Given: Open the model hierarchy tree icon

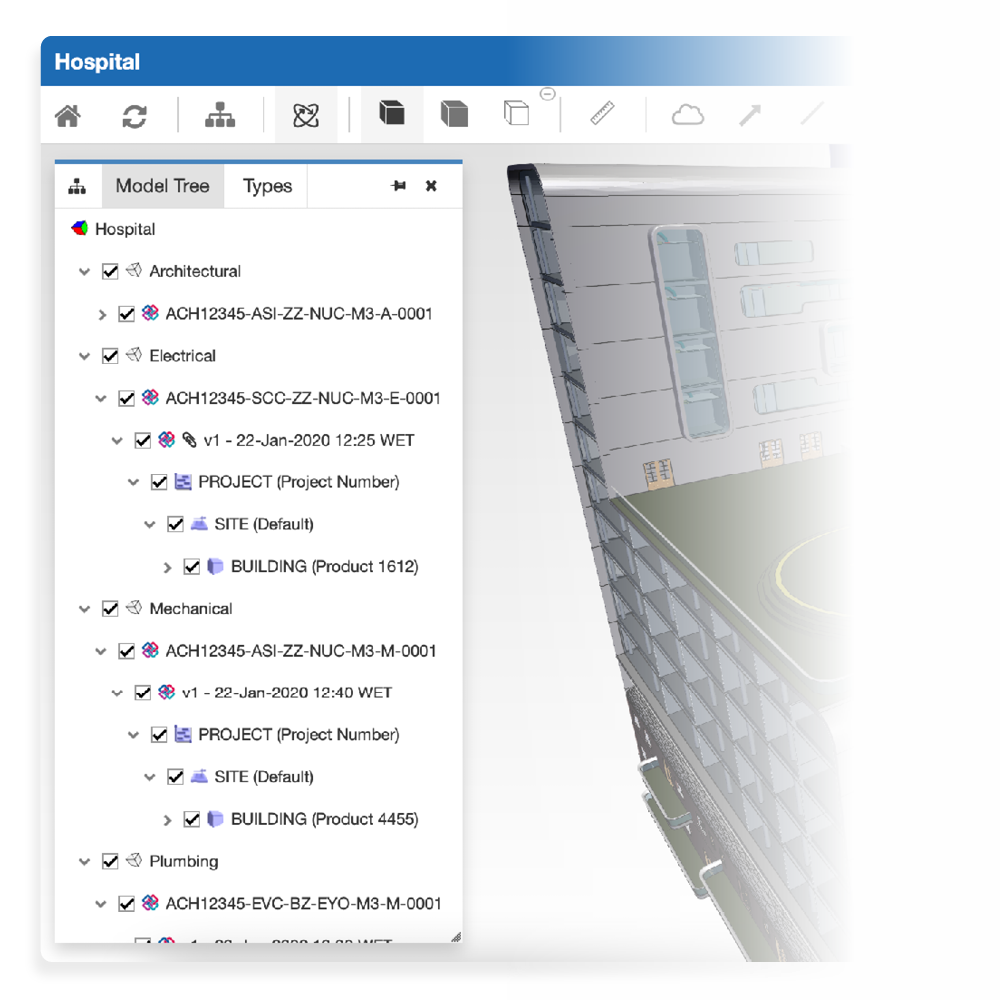Looking at the screenshot, I should tap(220, 116).
